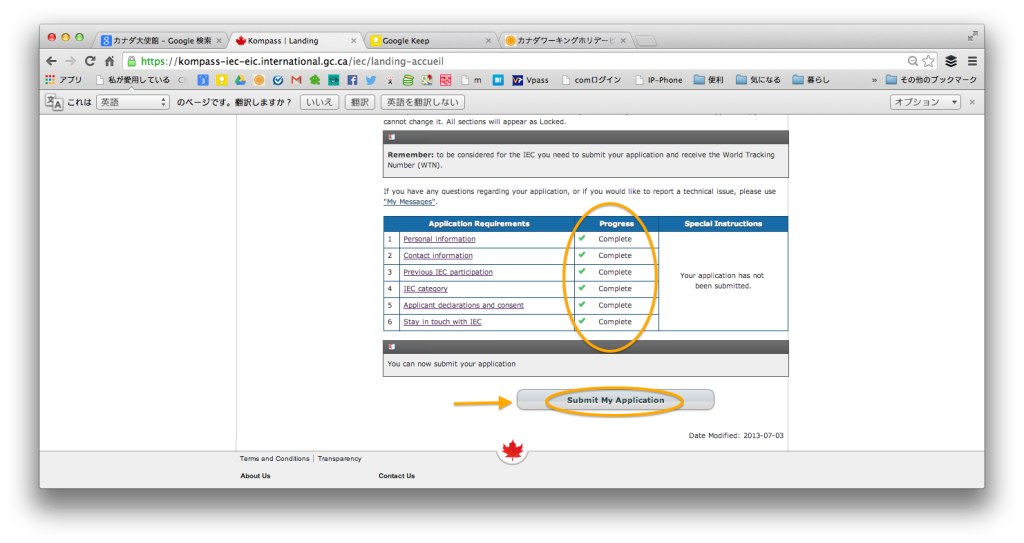Open the Twitter bookmark icon
The image size is (1024, 543).
coord(370,80)
